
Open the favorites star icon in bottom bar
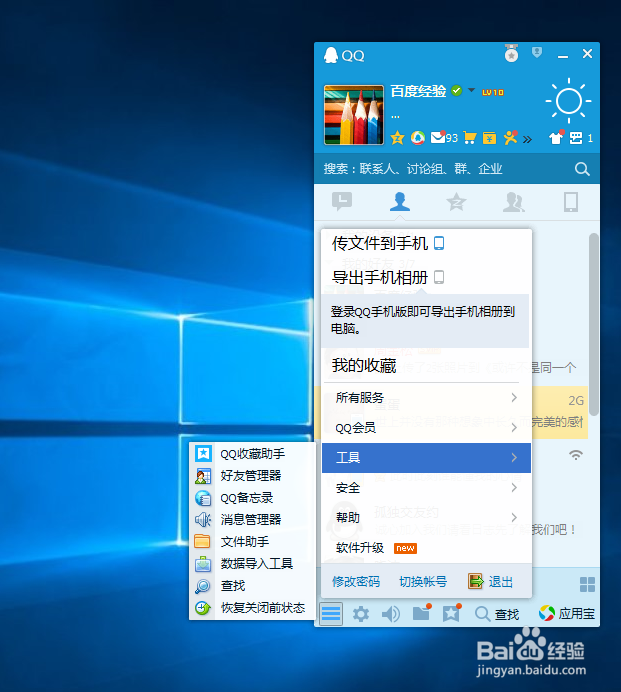(452, 613)
